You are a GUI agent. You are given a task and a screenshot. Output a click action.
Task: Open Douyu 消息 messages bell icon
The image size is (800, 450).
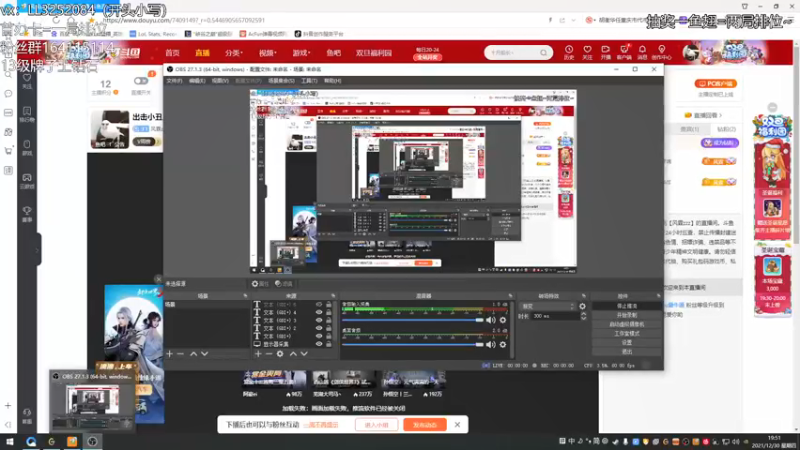[642, 52]
